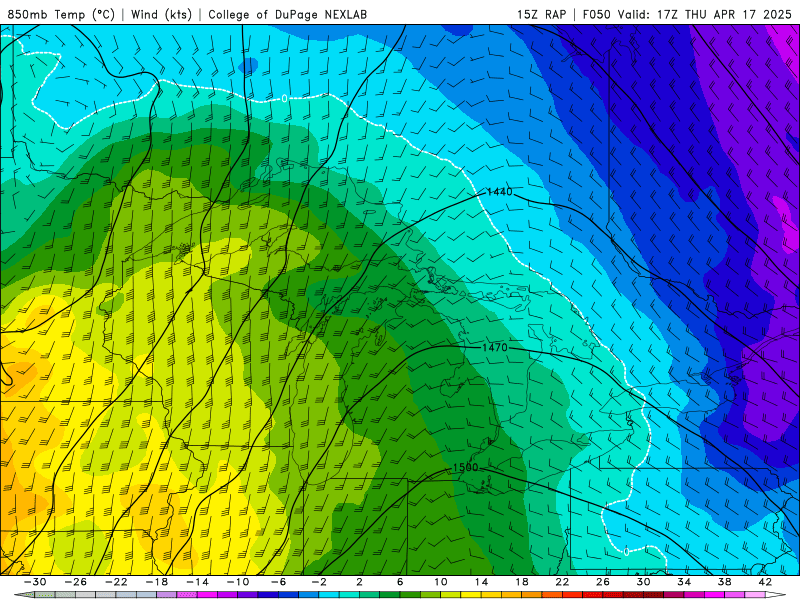
Task: Click the 6 color scale value
Action: pos(400,582)
